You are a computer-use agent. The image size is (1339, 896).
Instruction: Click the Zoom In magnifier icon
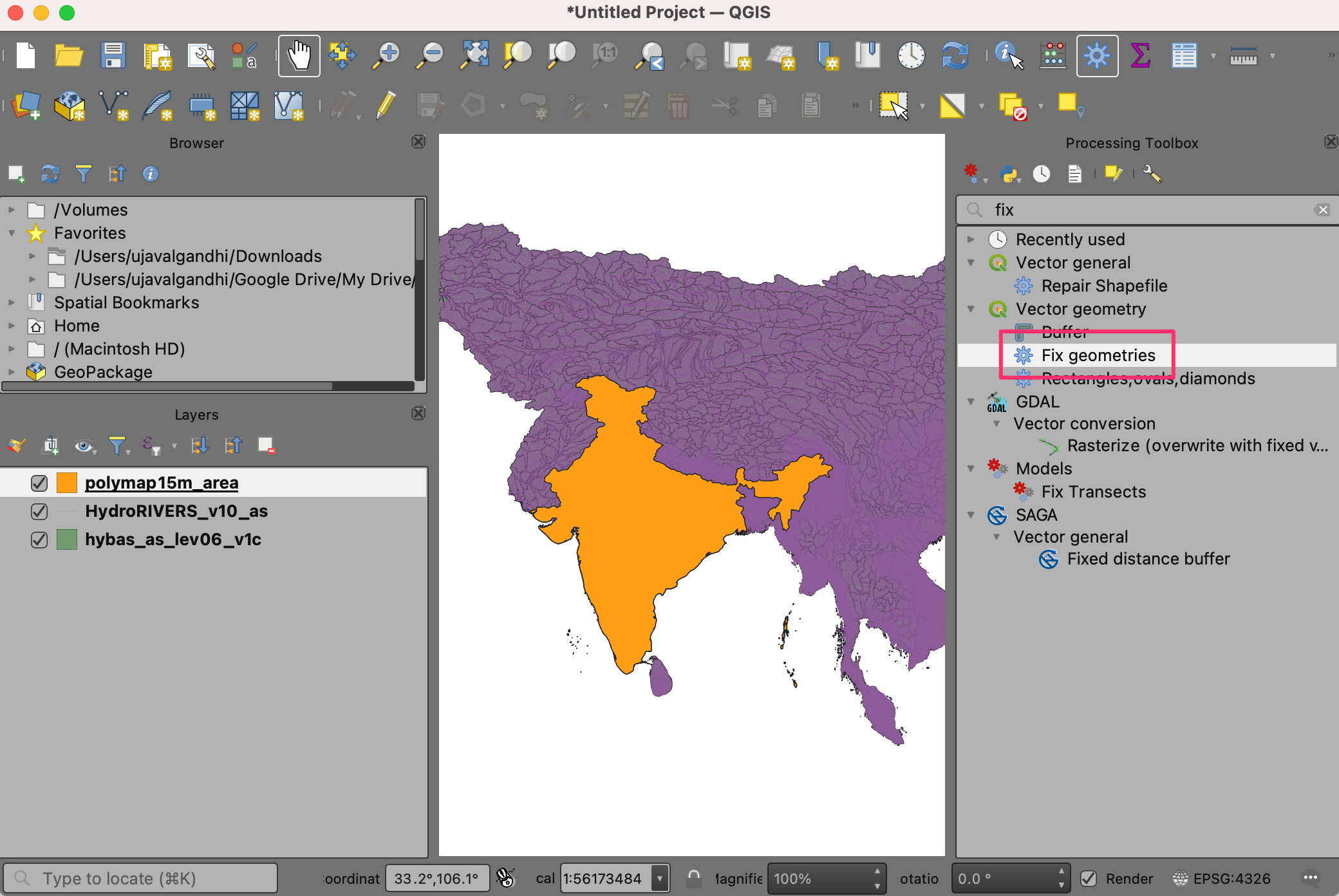386,56
